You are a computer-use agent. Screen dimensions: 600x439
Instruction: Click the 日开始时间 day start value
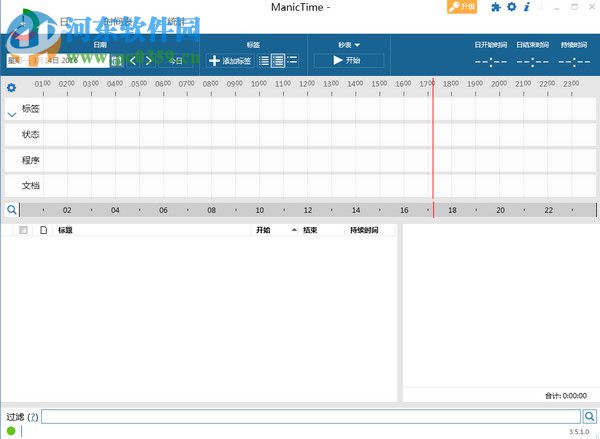point(491,61)
